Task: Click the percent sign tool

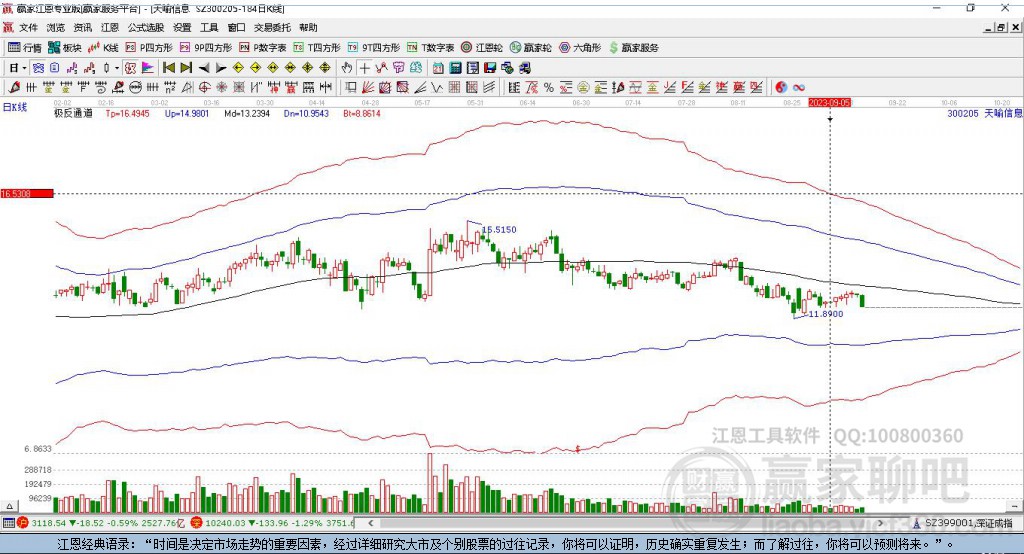Action: tap(549, 88)
